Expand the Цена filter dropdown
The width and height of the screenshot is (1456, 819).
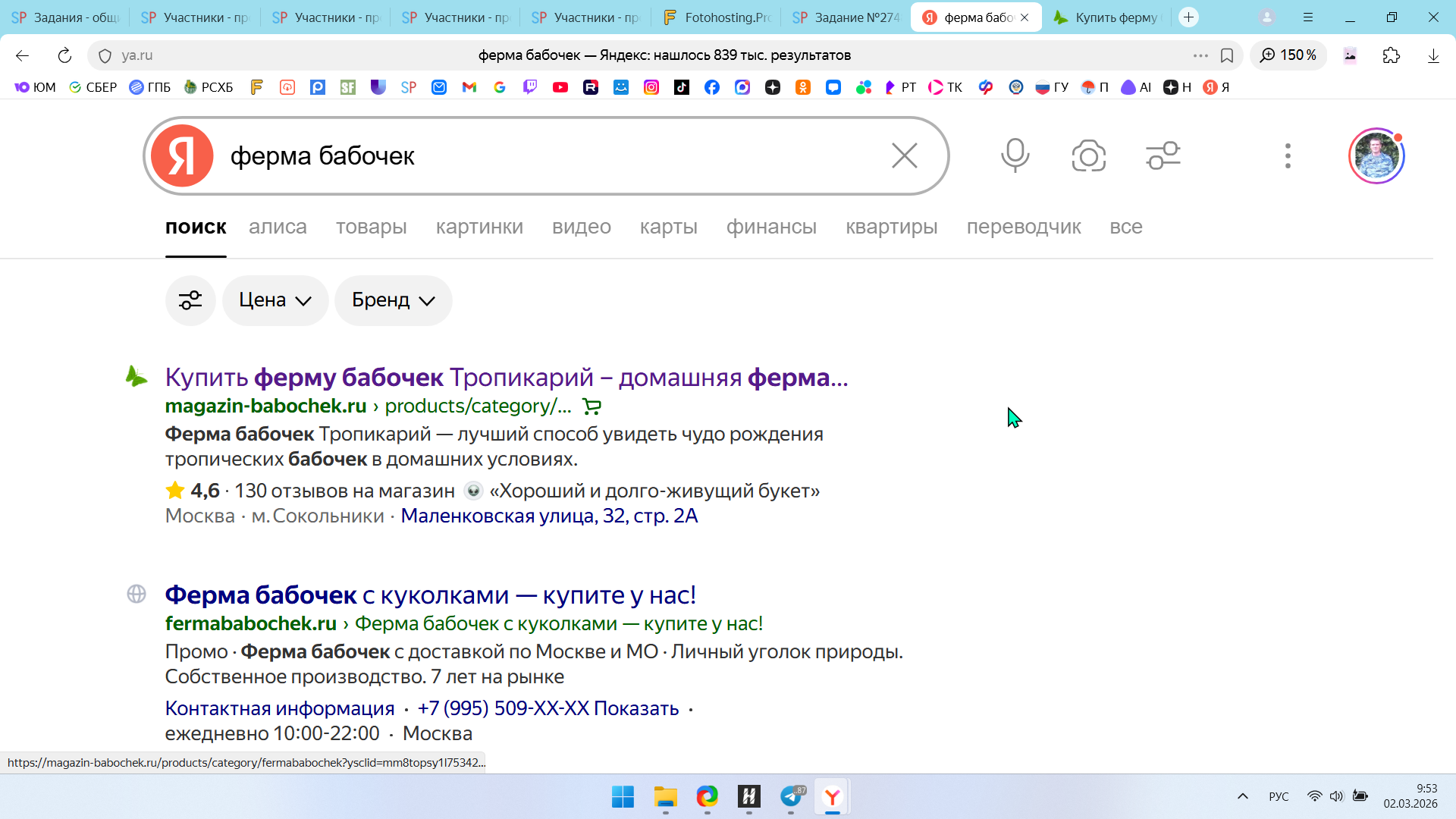[x=275, y=300]
